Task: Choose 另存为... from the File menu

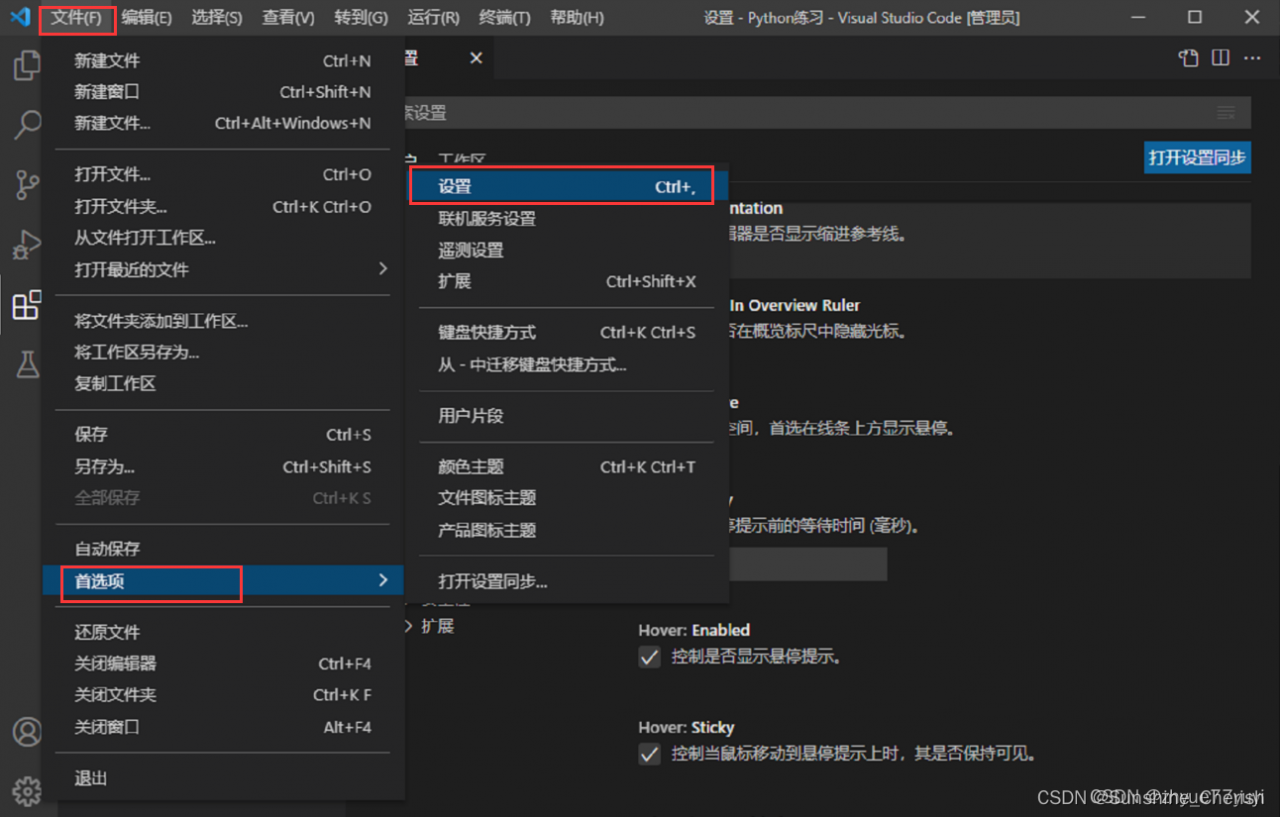Action: tap(223, 466)
